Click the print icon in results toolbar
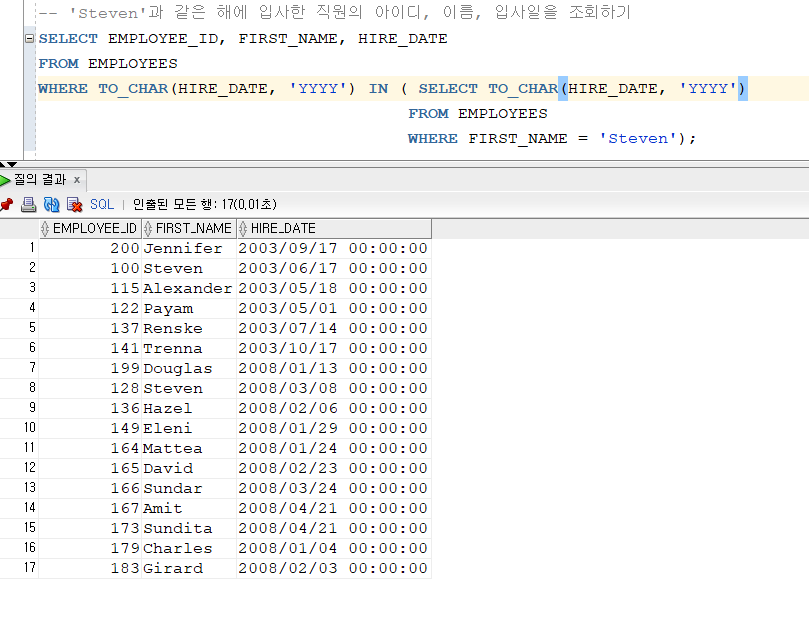 (28, 205)
